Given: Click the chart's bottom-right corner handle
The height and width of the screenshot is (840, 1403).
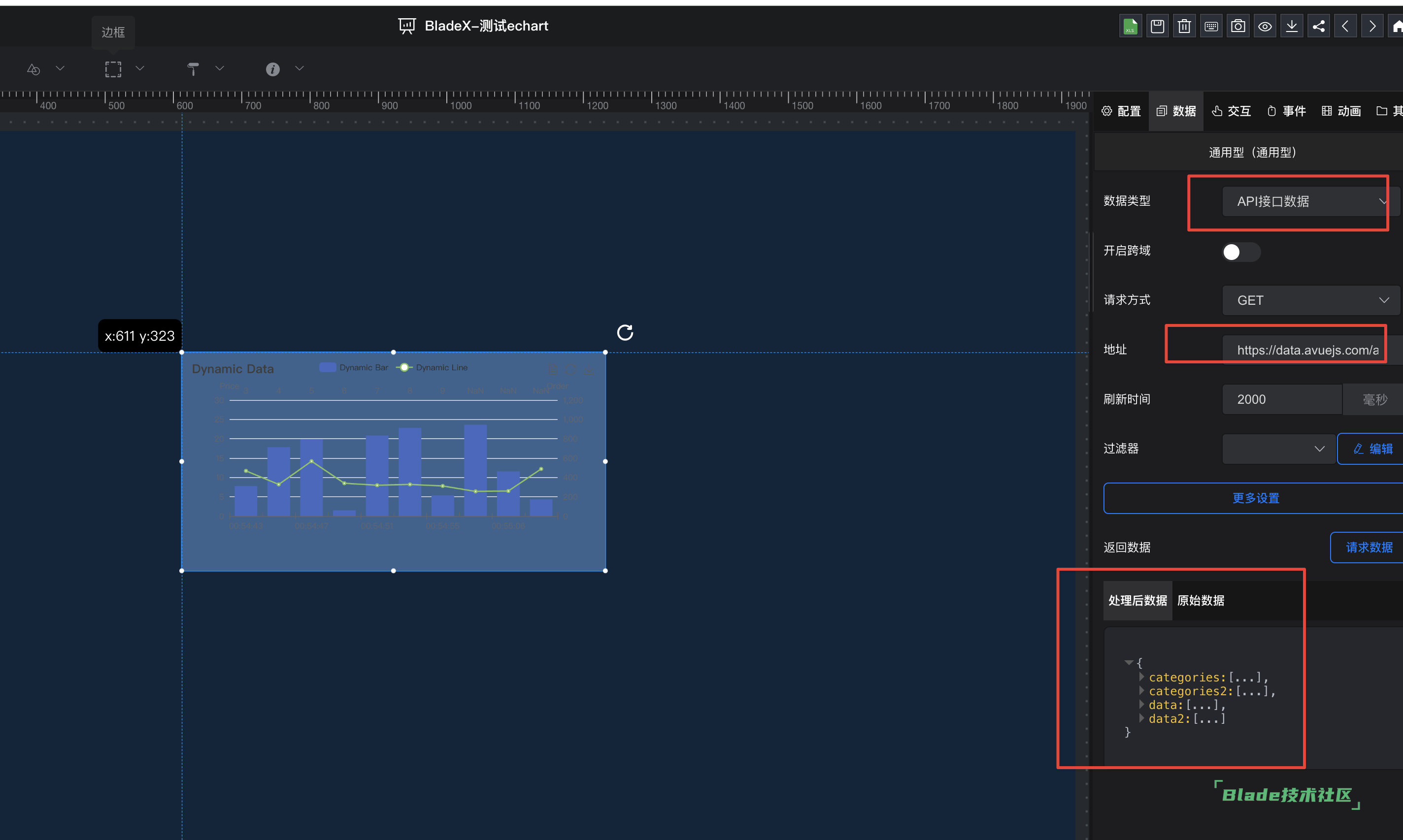Looking at the screenshot, I should [605, 571].
